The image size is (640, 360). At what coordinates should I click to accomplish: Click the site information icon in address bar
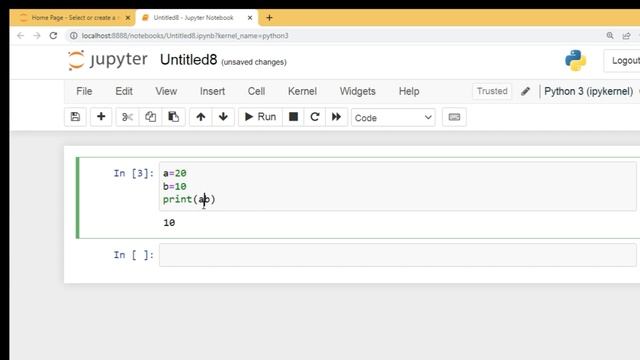73,36
